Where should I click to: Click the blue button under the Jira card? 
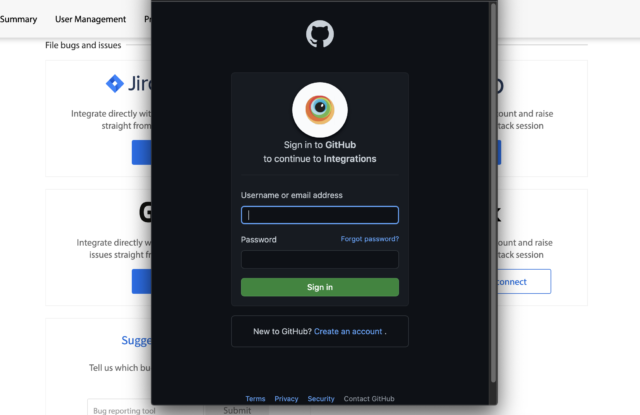[x=142, y=153]
